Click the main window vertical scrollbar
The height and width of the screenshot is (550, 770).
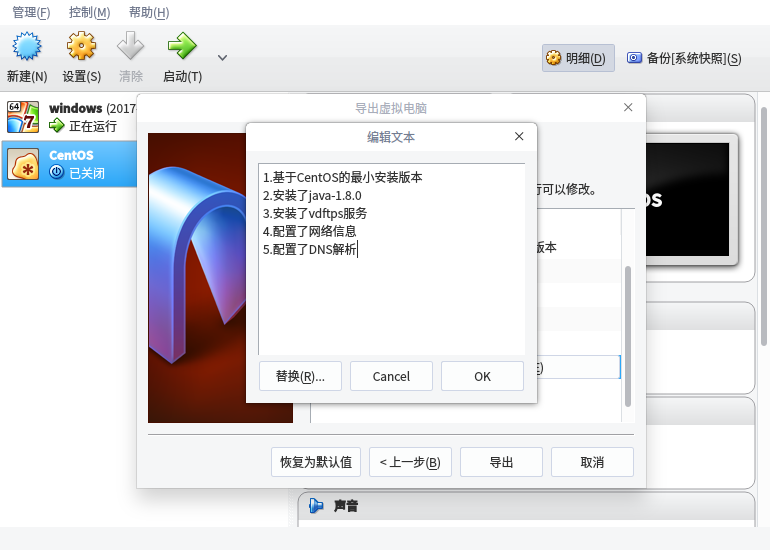[764, 226]
